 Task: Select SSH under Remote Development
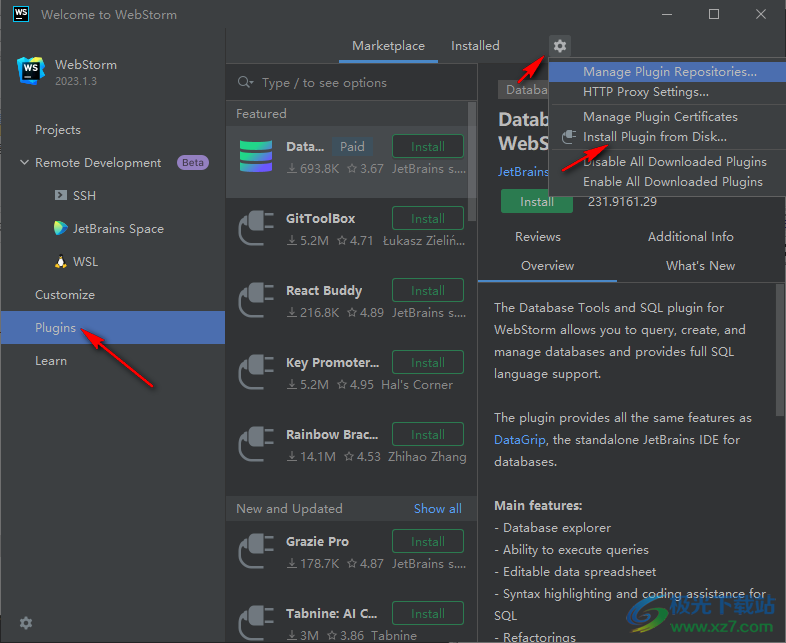point(84,195)
